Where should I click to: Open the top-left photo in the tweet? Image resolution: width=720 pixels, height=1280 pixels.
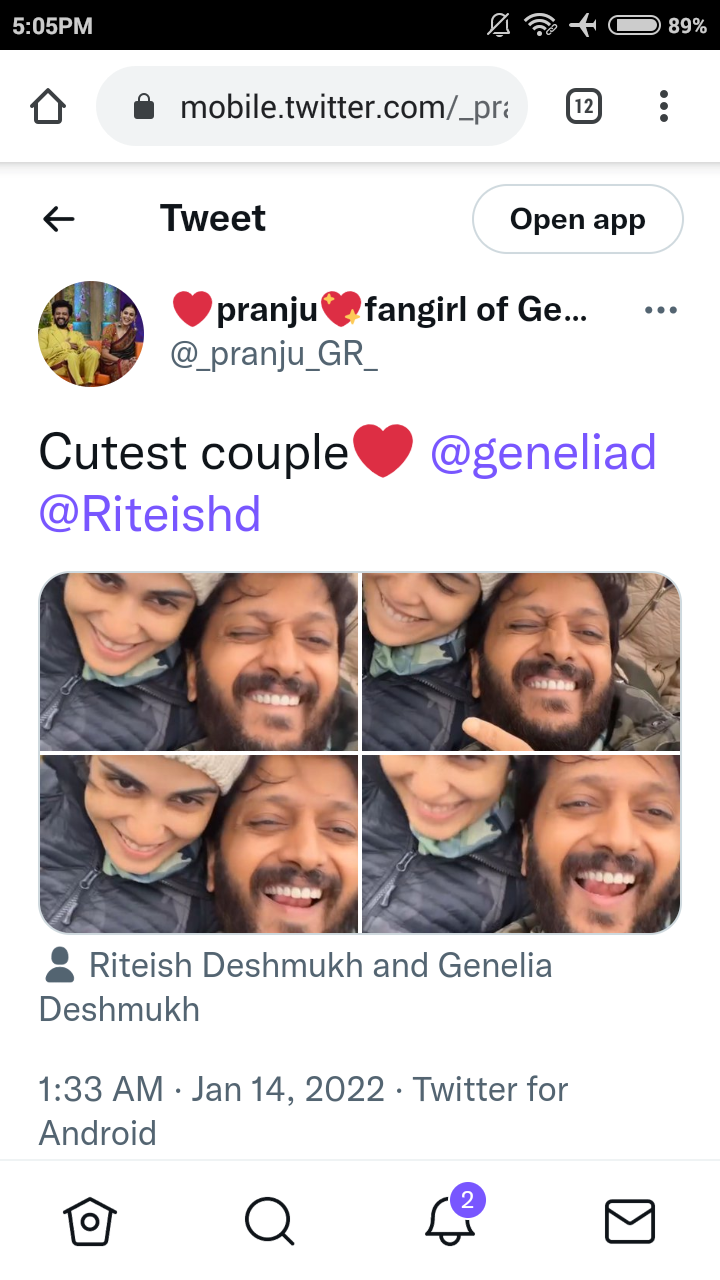pos(199,662)
